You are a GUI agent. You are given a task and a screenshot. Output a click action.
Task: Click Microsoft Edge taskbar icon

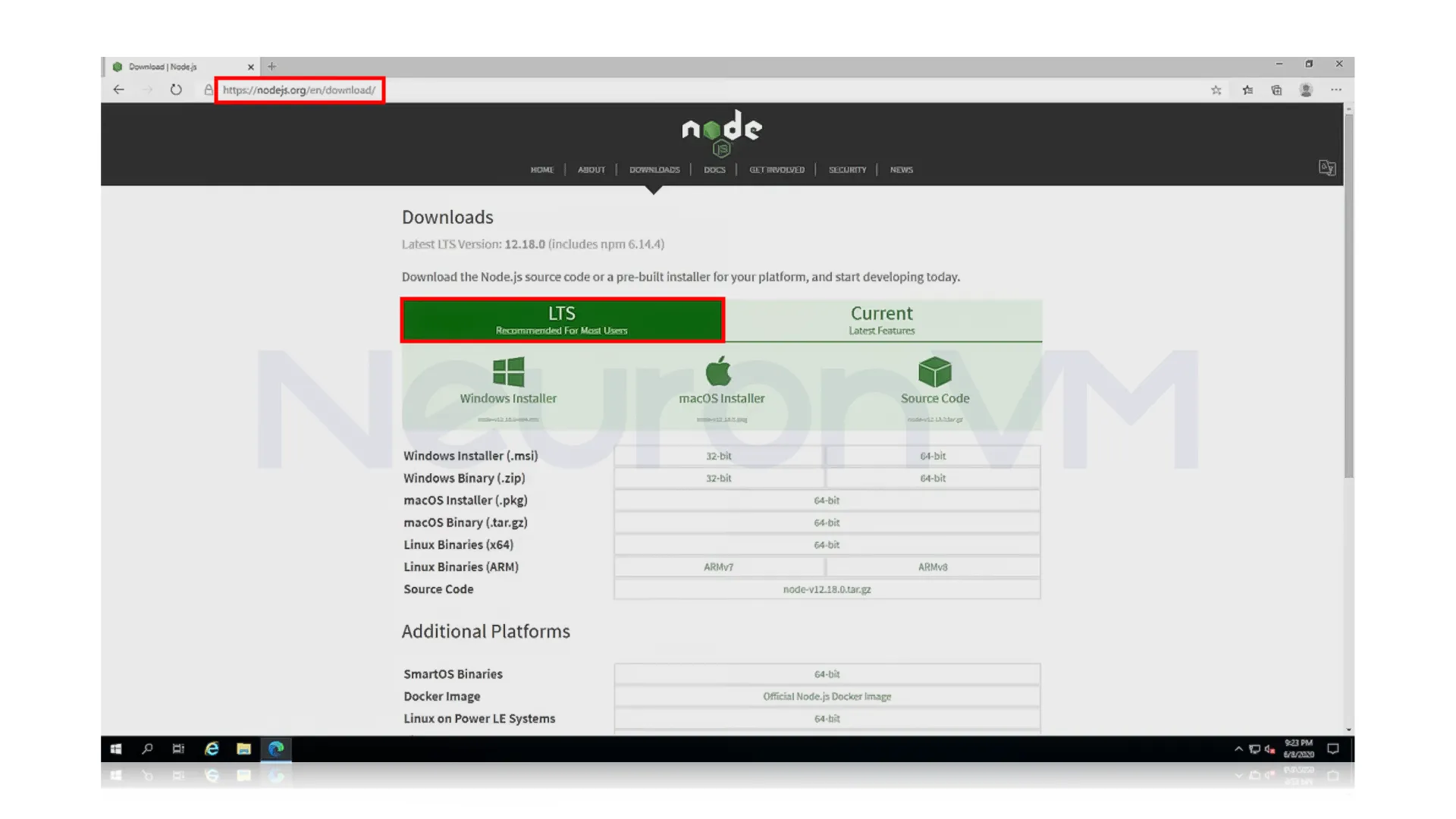[x=276, y=749]
